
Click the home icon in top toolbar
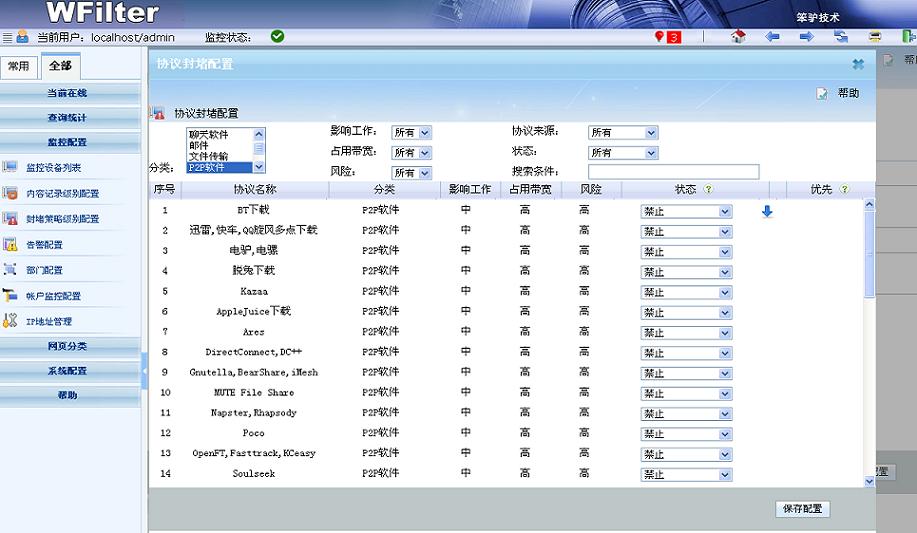pyautogui.click(x=739, y=37)
